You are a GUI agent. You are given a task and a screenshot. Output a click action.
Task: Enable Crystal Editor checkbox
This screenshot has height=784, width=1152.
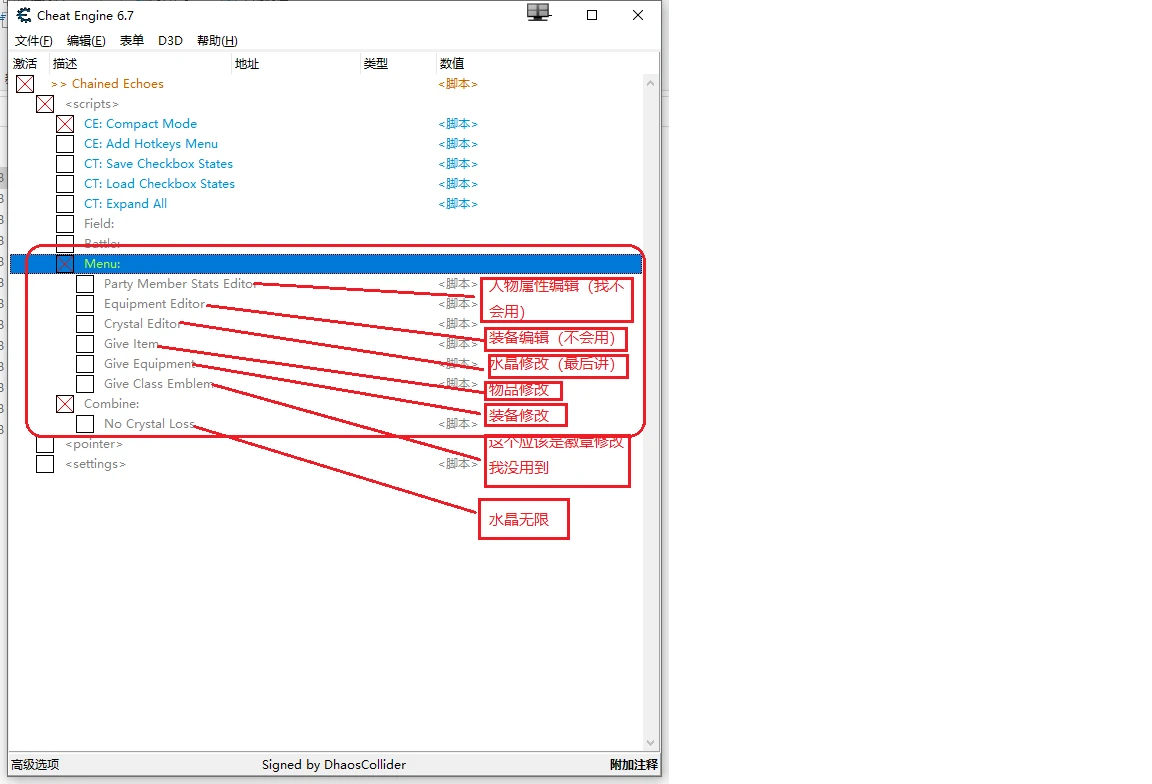coord(85,323)
